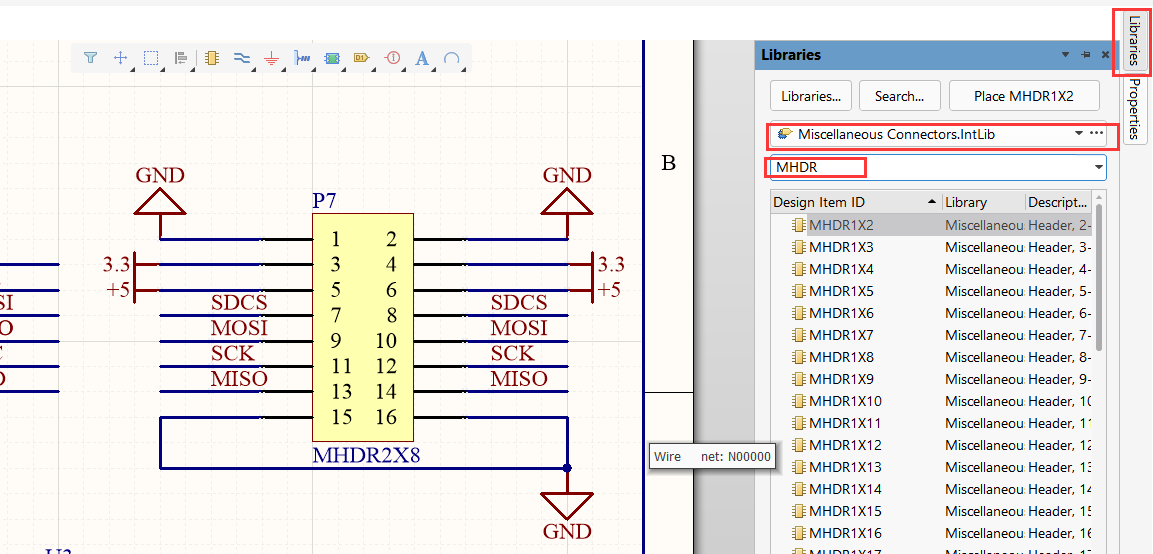Select the parameter set directive tool

392,57
